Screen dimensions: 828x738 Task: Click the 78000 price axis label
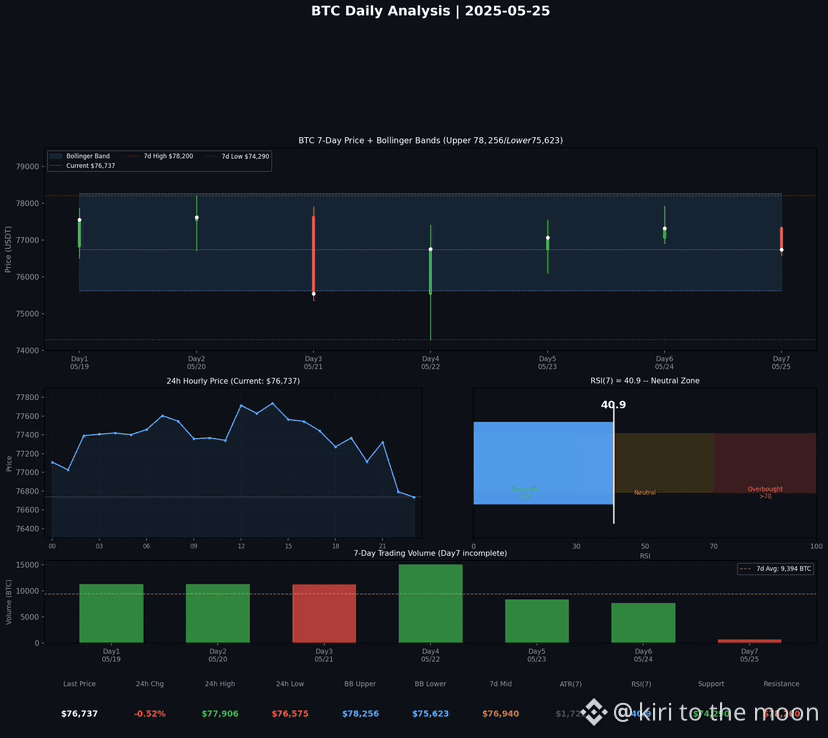pos(27,203)
